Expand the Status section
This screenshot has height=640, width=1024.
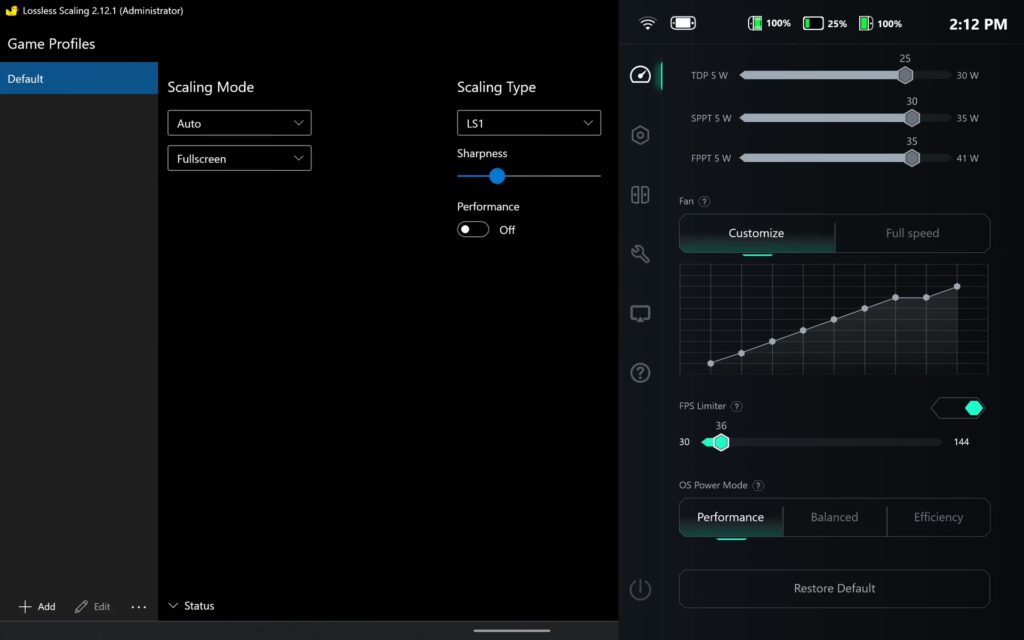click(x=191, y=606)
